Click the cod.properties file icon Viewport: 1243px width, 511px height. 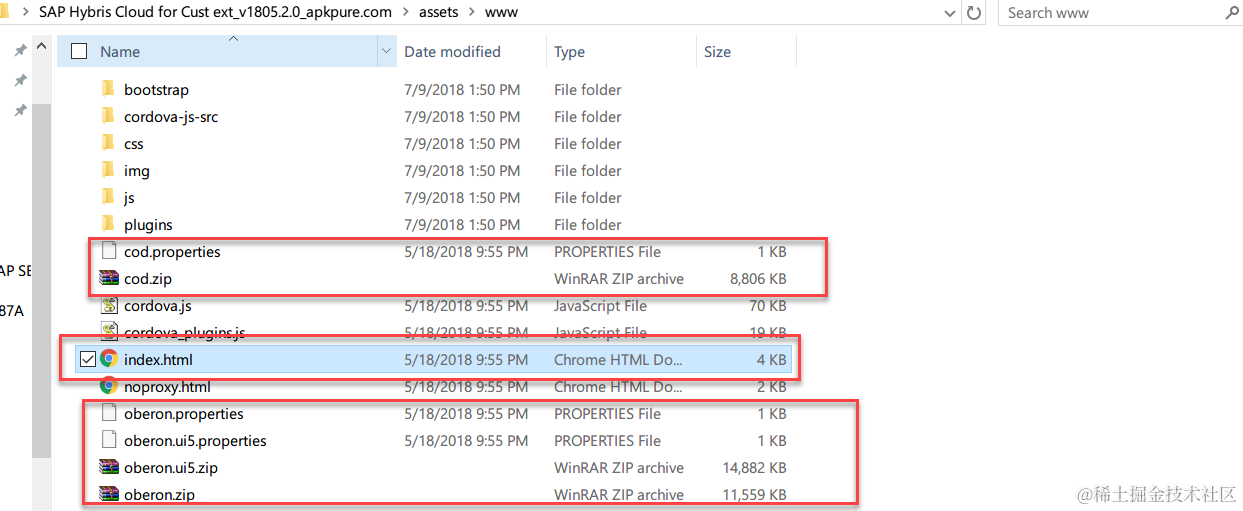pos(109,251)
